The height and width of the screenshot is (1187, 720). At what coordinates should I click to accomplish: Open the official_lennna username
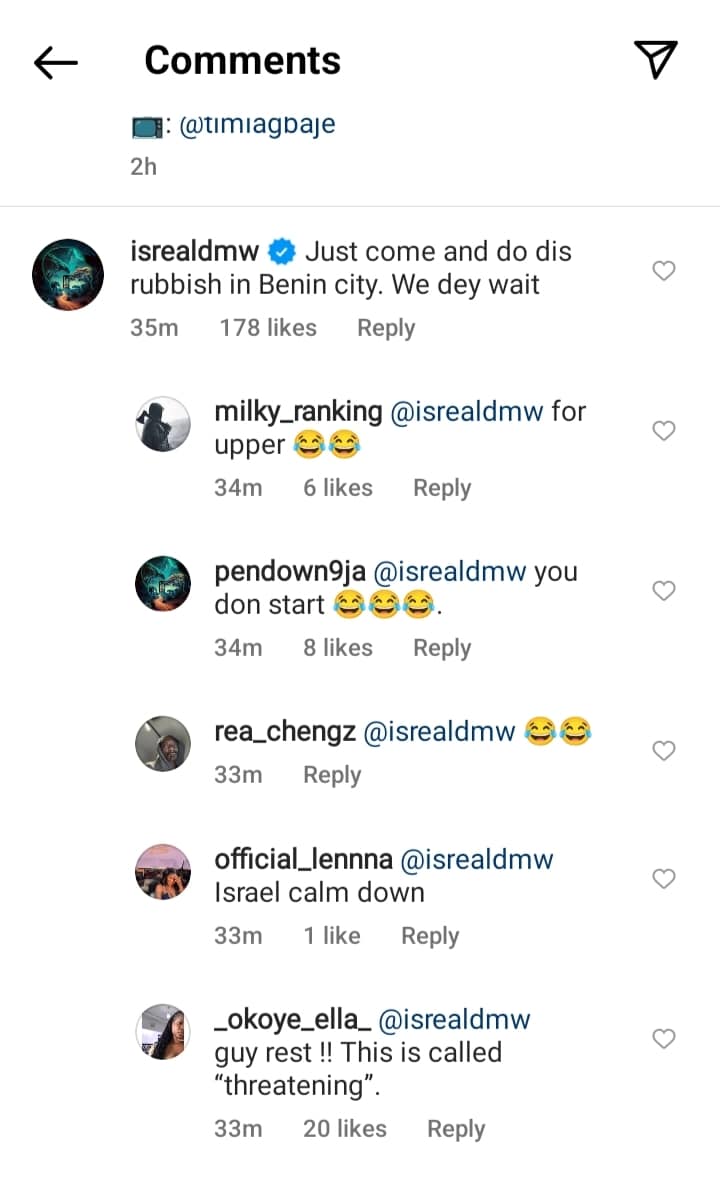(x=304, y=859)
